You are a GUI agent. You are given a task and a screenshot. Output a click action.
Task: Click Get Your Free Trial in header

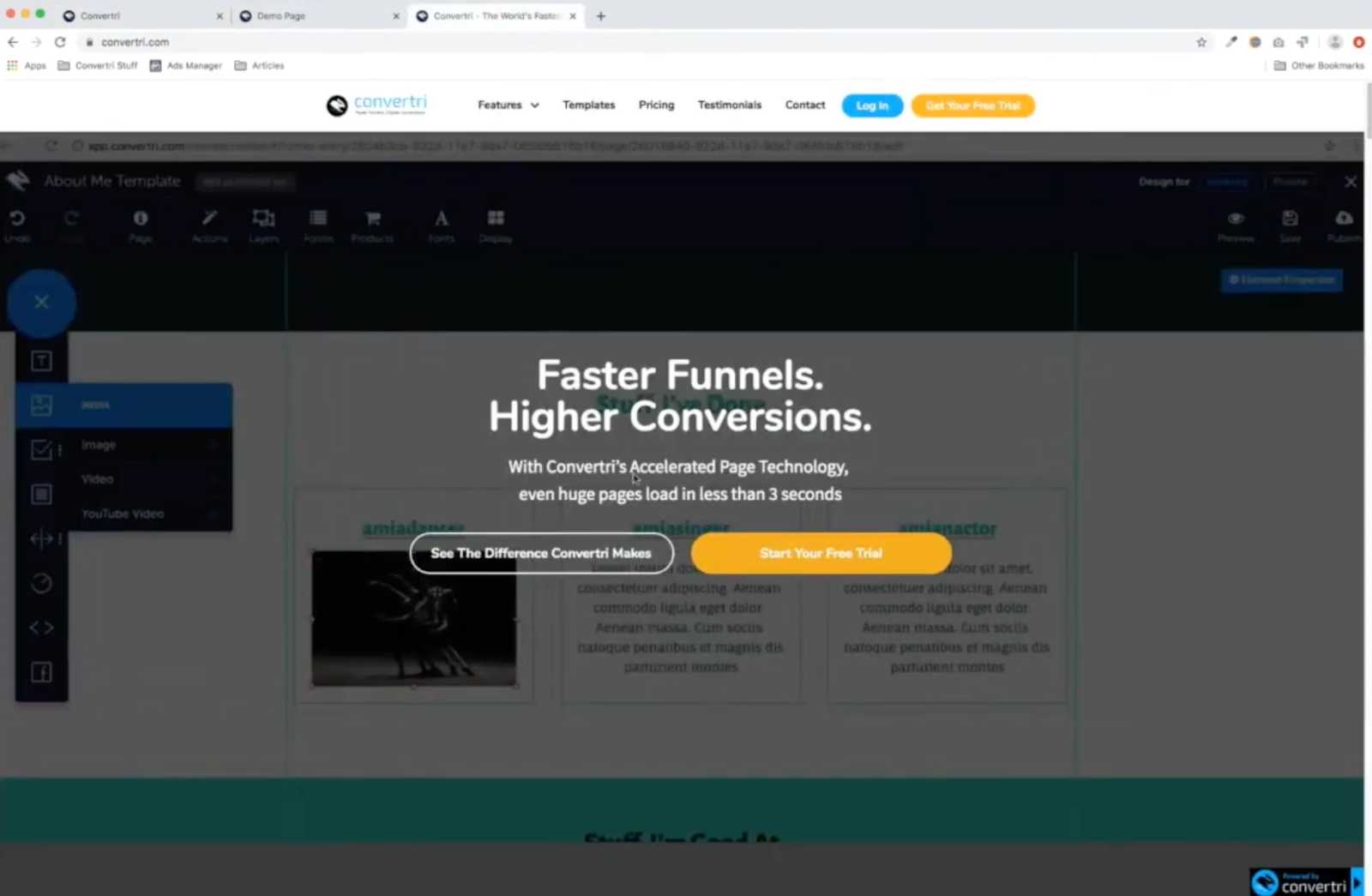click(973, 105)
